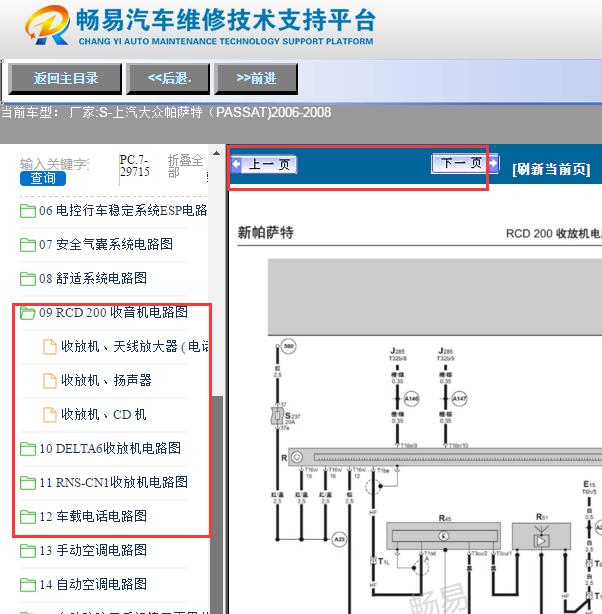Click the document icon for 收放机、CD 机
Image resolution: width=602 pixels, height=614 pixels.
[50, 415]
